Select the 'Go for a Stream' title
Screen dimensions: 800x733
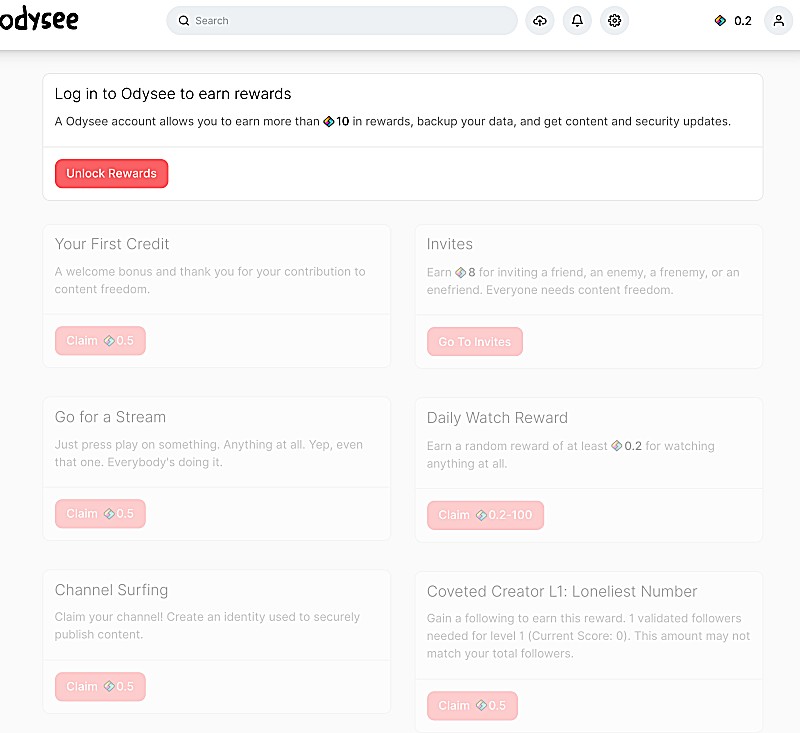(x=110, y=417)
